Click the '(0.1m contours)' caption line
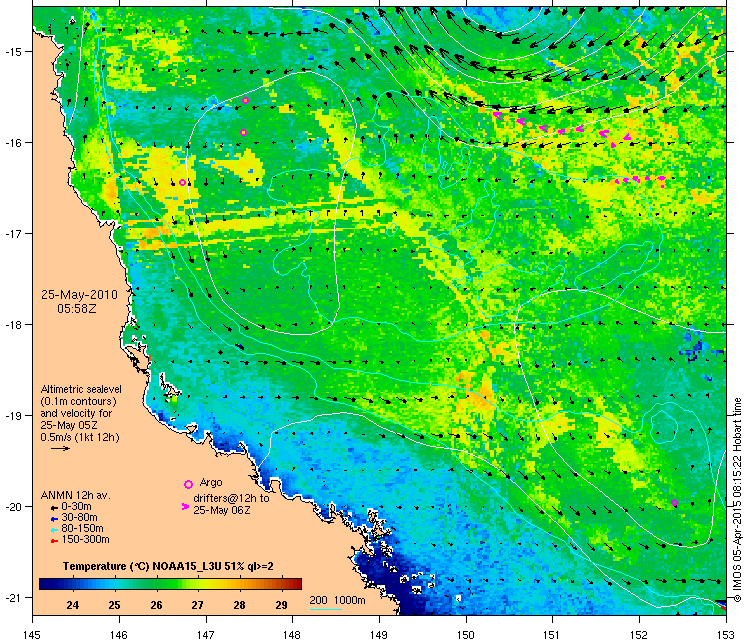This screenshot has height=640, width=750. click(x=78, y=401)
